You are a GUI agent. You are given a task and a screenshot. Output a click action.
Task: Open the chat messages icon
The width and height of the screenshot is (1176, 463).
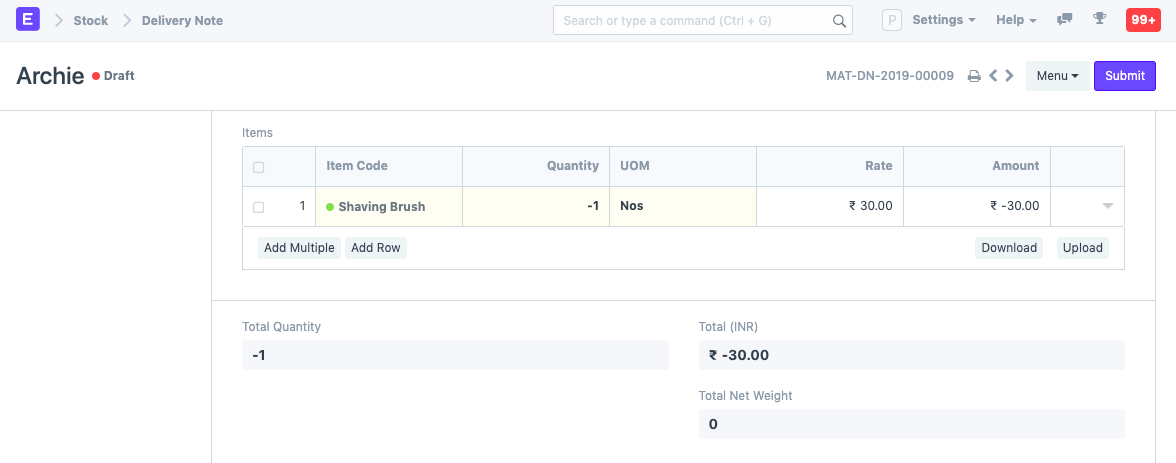[x=1065, y=20]
